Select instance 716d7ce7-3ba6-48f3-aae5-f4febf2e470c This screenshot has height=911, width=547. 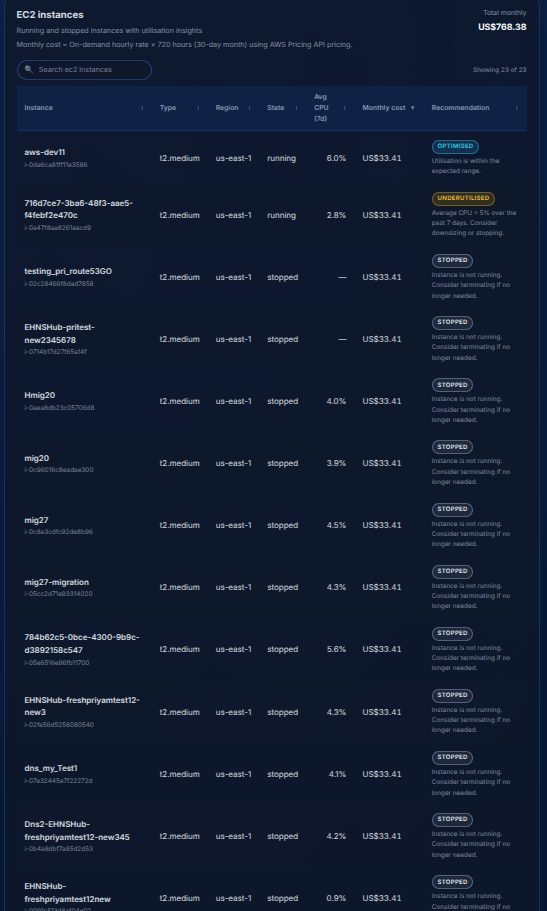[x=78, y=209]
